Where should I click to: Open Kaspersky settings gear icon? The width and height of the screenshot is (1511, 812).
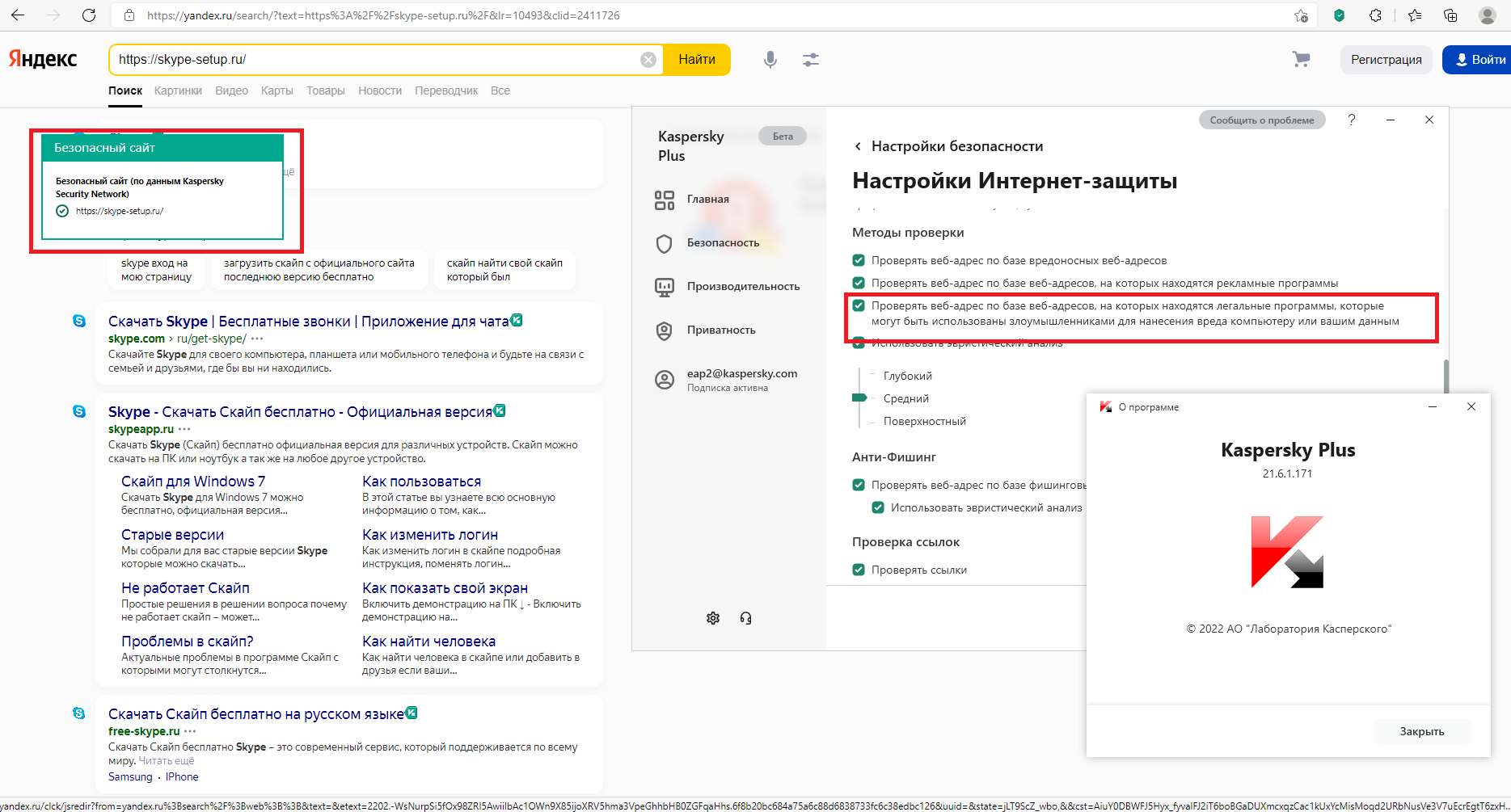[x=713, y=618]
